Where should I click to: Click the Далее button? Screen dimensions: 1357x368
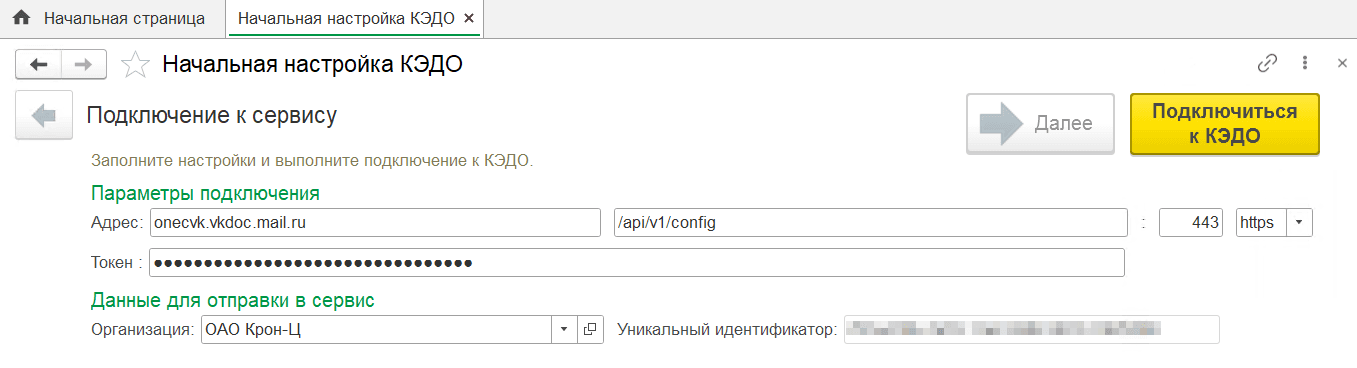[1040, 123]
